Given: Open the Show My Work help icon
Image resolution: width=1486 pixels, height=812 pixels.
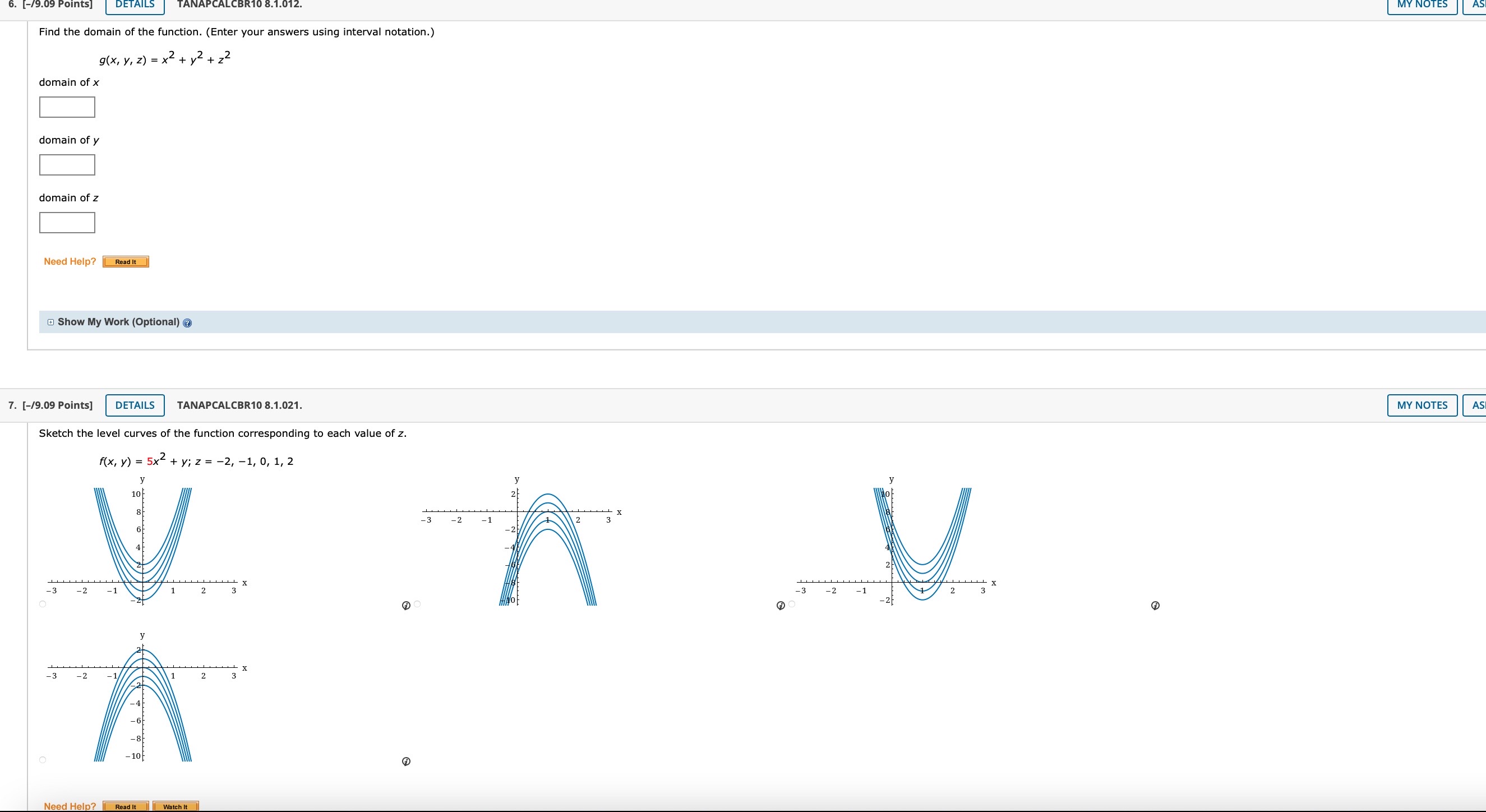Looking at the screenshot, I should (187, 323).
